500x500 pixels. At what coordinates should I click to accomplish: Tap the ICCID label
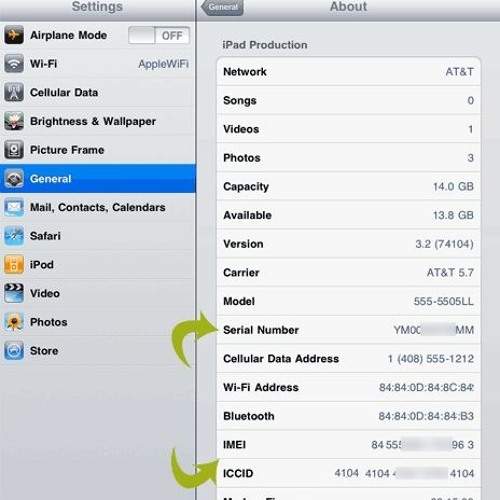(238, 473)
